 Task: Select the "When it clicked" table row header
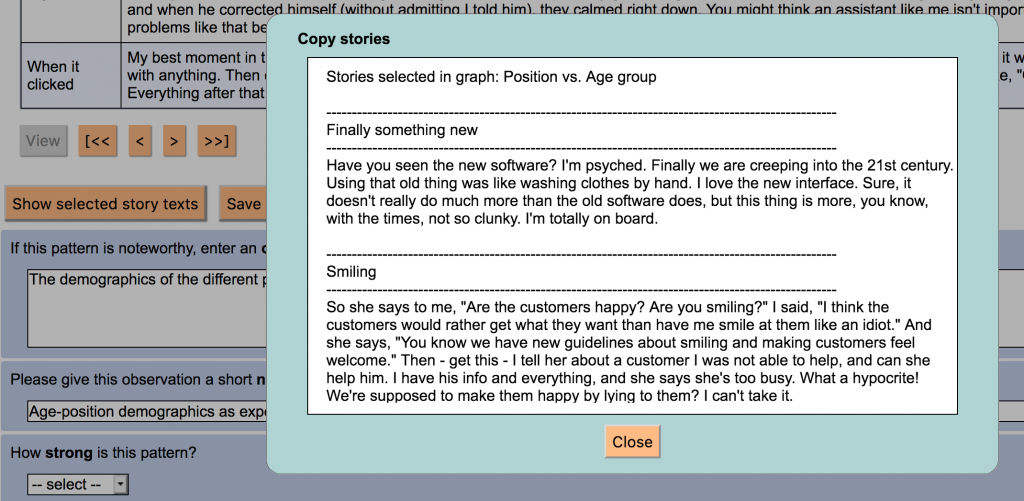(54, 75)
